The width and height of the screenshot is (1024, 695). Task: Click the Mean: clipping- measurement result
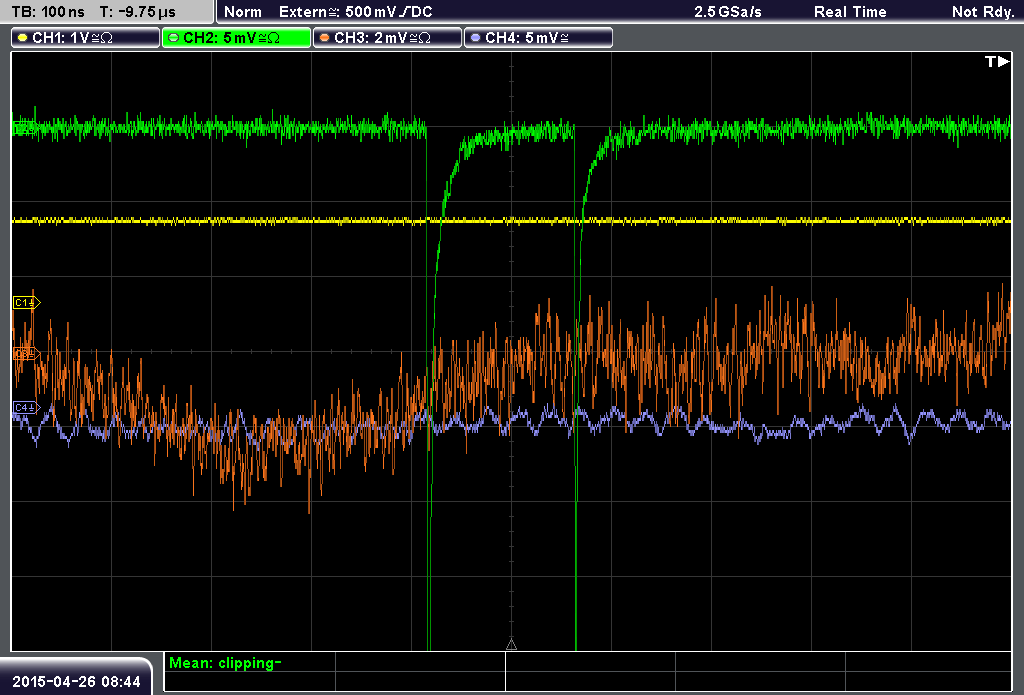pos(225,663)
